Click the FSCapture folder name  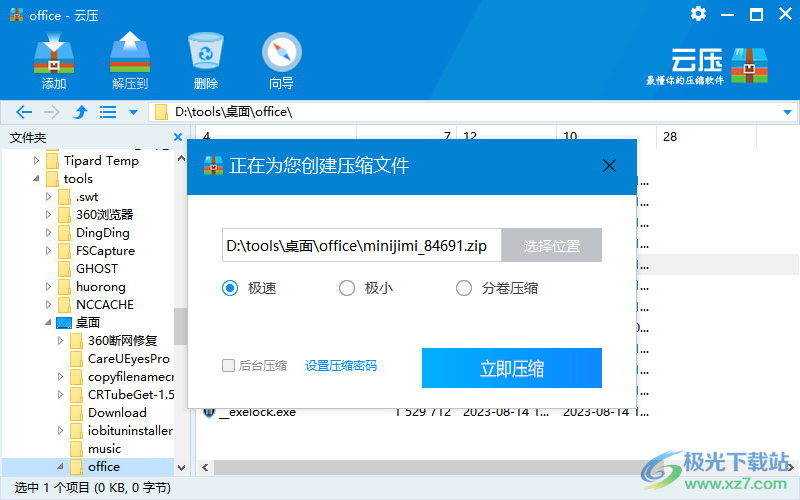[x=105, y=251]
